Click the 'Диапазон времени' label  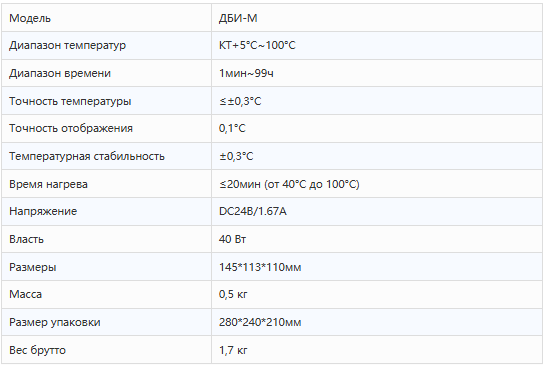[60, 73]
